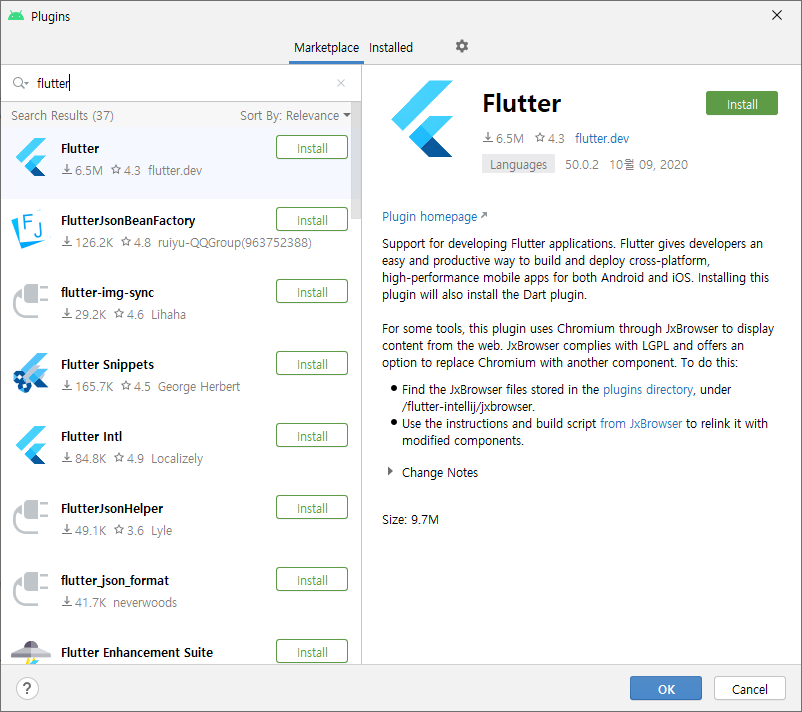Click the Localizely vendor name
Viewport: 802px width, 712px height.
pos(177,458)
